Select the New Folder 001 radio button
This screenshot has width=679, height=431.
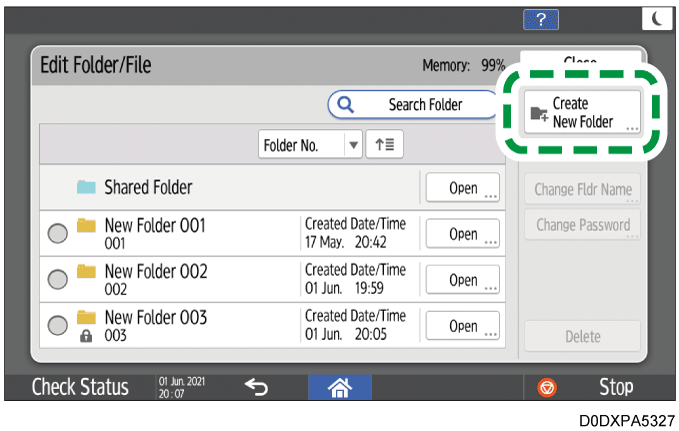(58, 233)
